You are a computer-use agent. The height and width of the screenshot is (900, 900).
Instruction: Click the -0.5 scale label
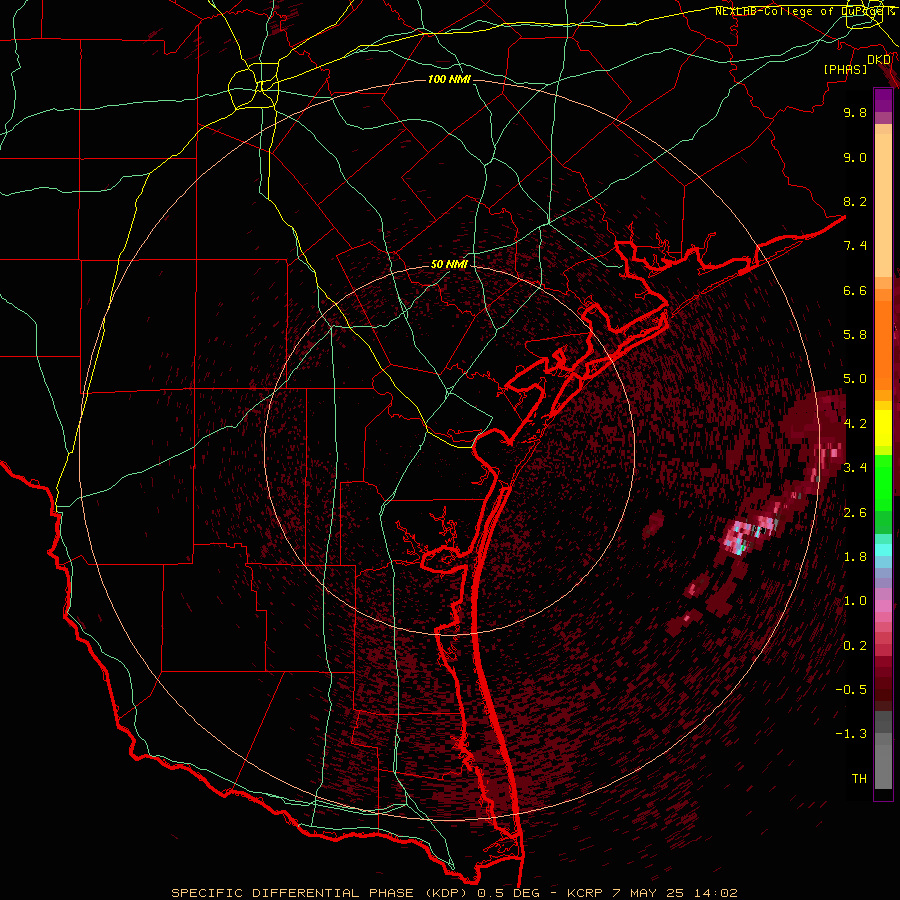coord(851,690)
